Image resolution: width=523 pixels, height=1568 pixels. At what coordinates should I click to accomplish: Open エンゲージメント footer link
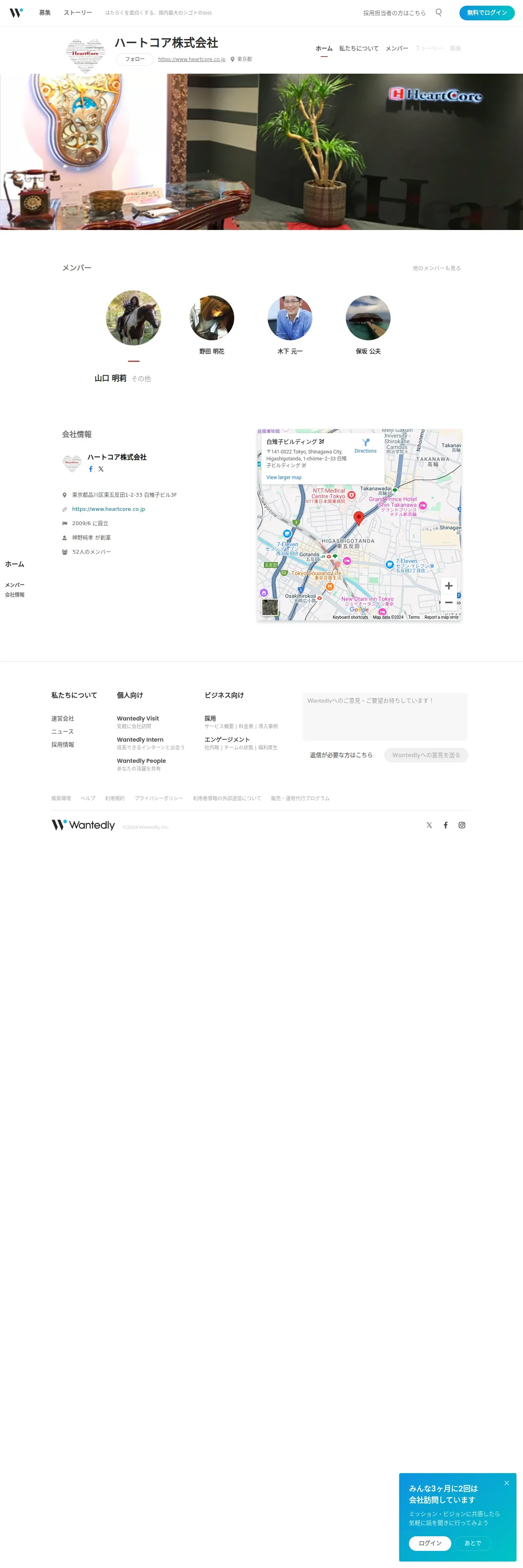[x=227, y=740]
